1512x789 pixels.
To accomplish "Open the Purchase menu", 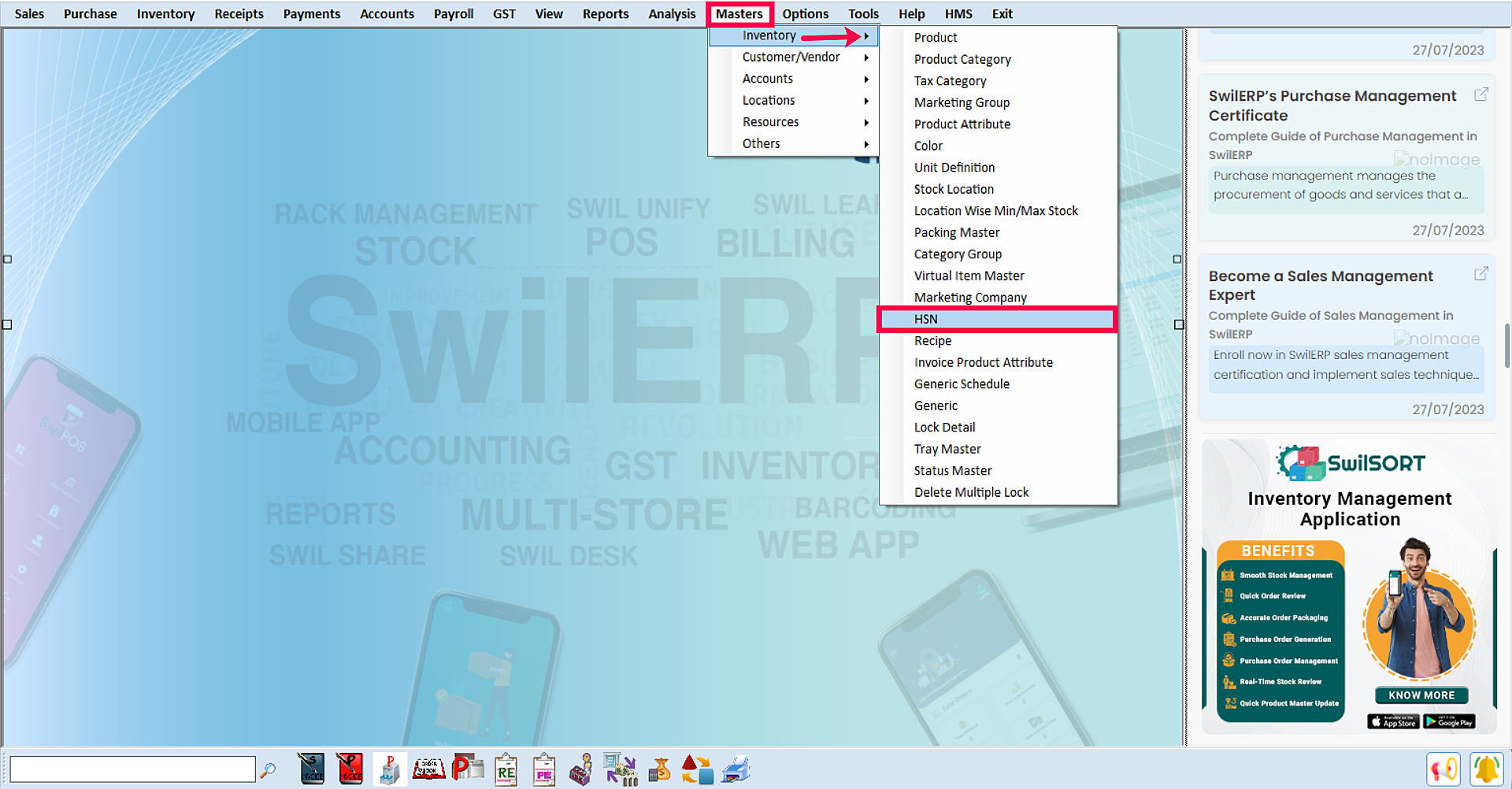I will point(91,14).
